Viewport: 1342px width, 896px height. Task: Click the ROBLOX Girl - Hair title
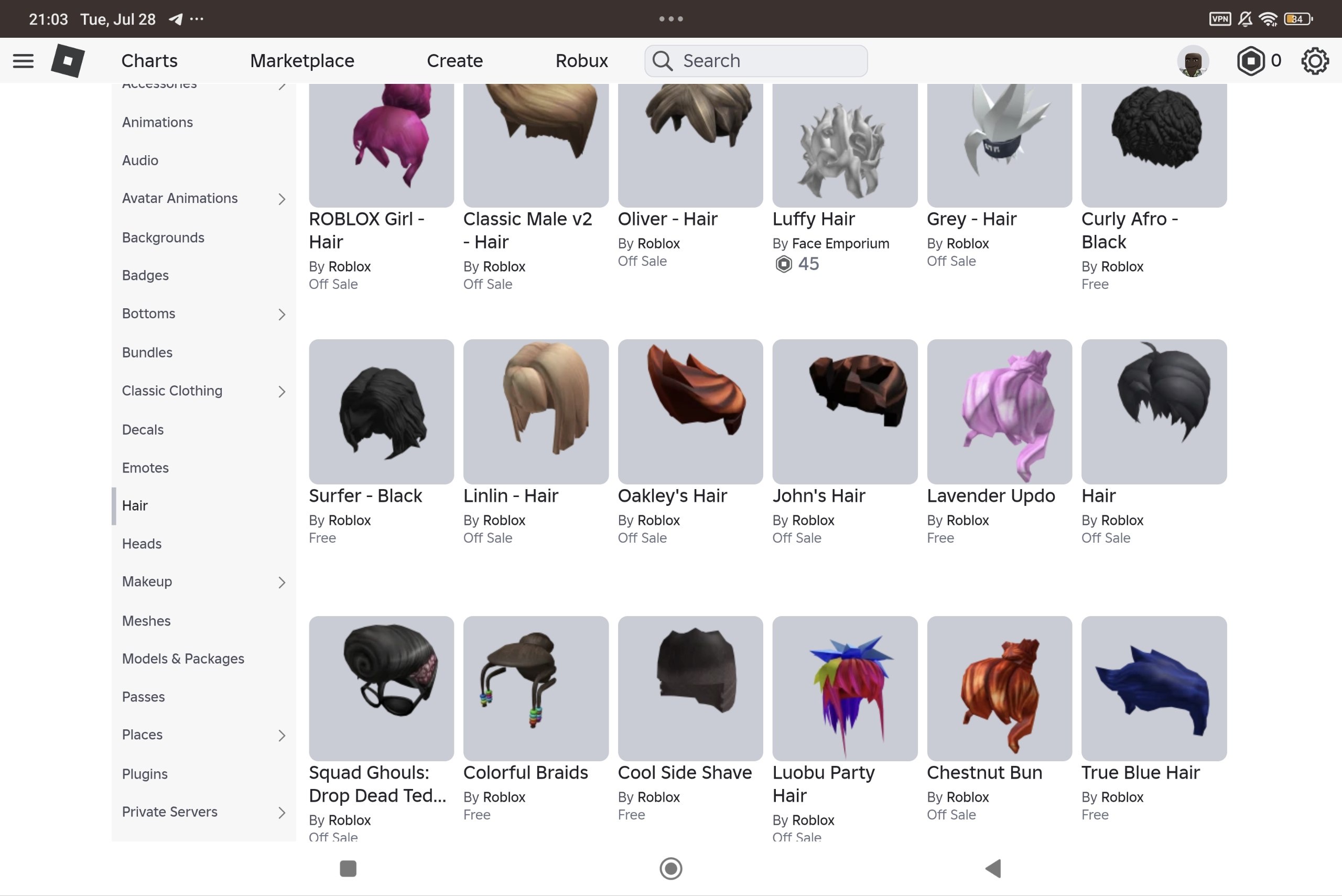pyautogui.click(x=366, y=230)
